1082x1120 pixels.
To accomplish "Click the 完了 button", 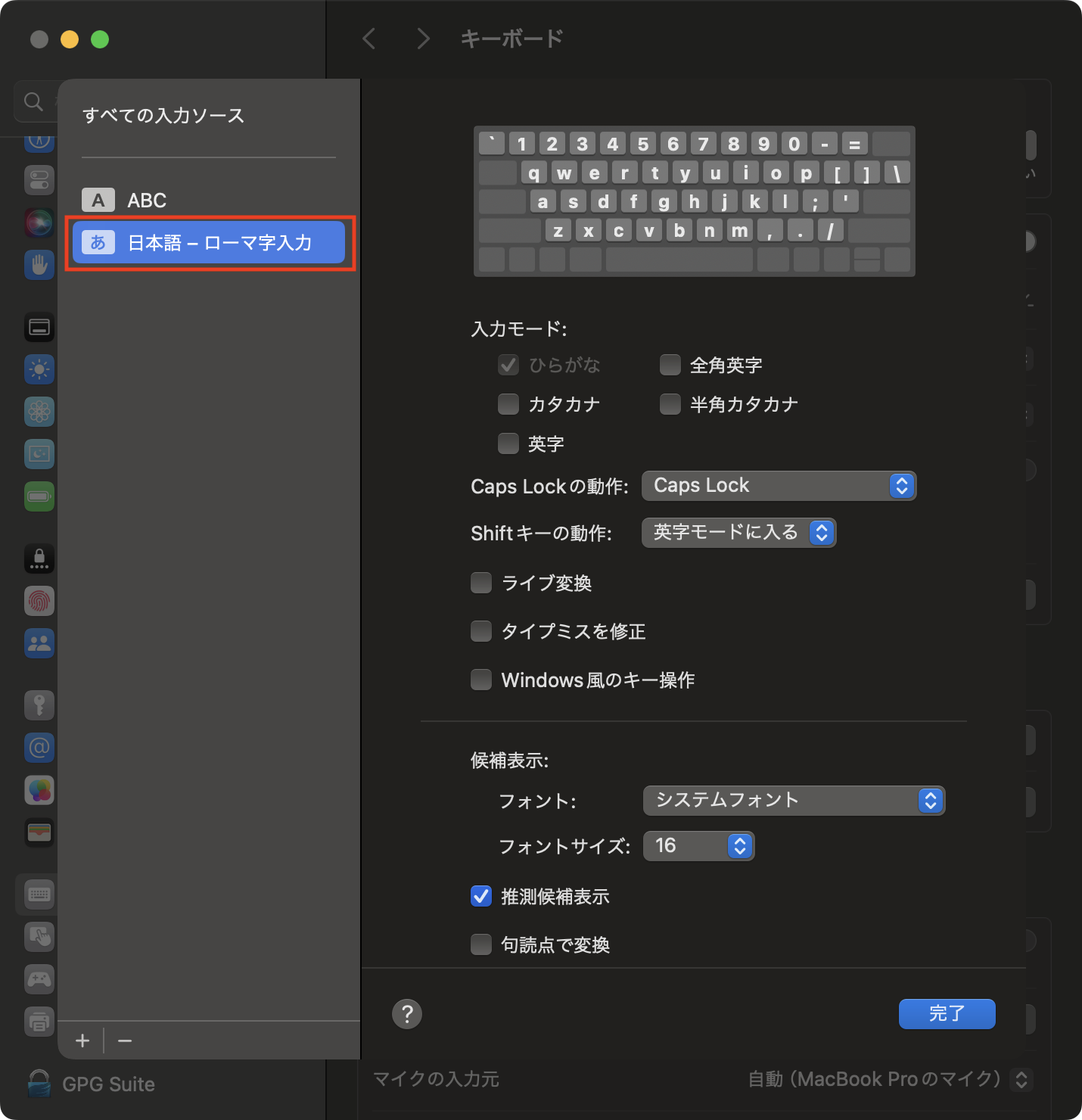I will point(947,1014).
